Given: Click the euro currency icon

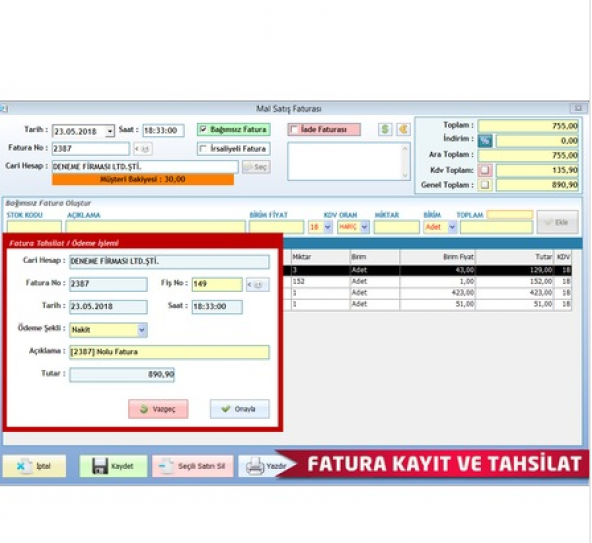Looking at the screenshot, I should tap(403, 130).
